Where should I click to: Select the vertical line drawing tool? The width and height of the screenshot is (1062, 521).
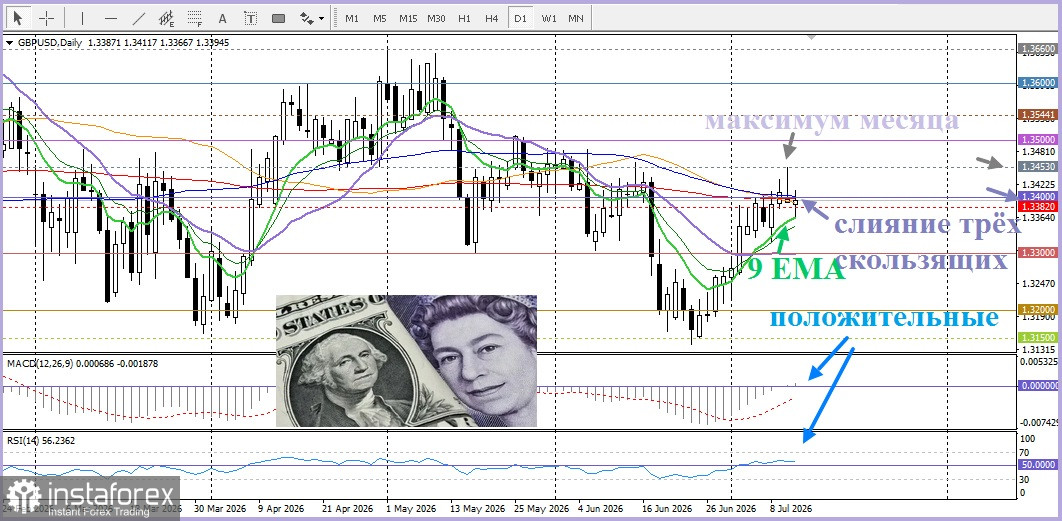(83, 18)
